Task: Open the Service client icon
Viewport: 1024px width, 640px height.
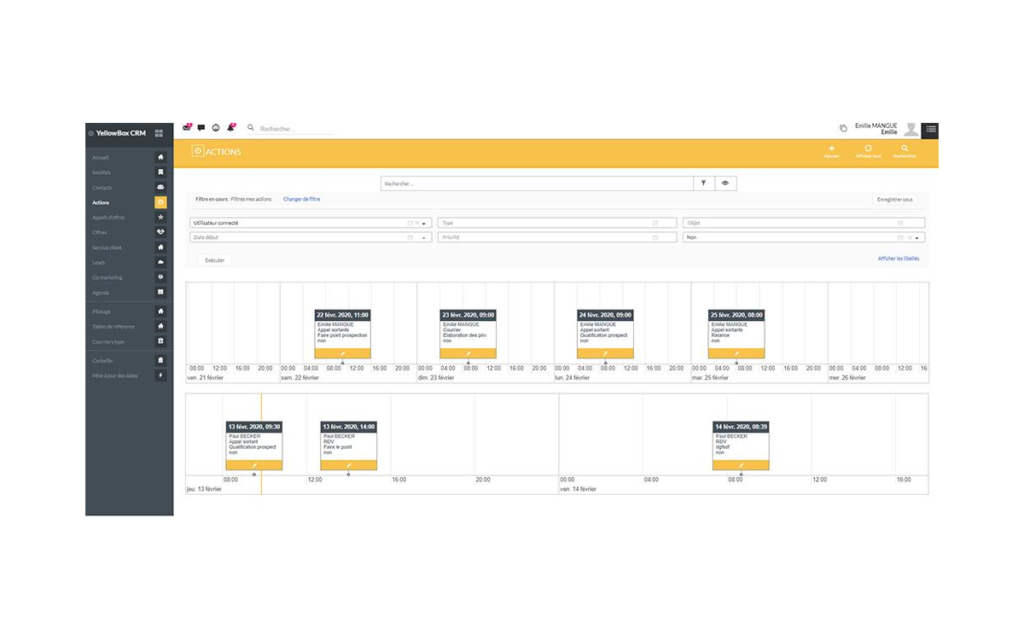Action: [x=161, y=248]
